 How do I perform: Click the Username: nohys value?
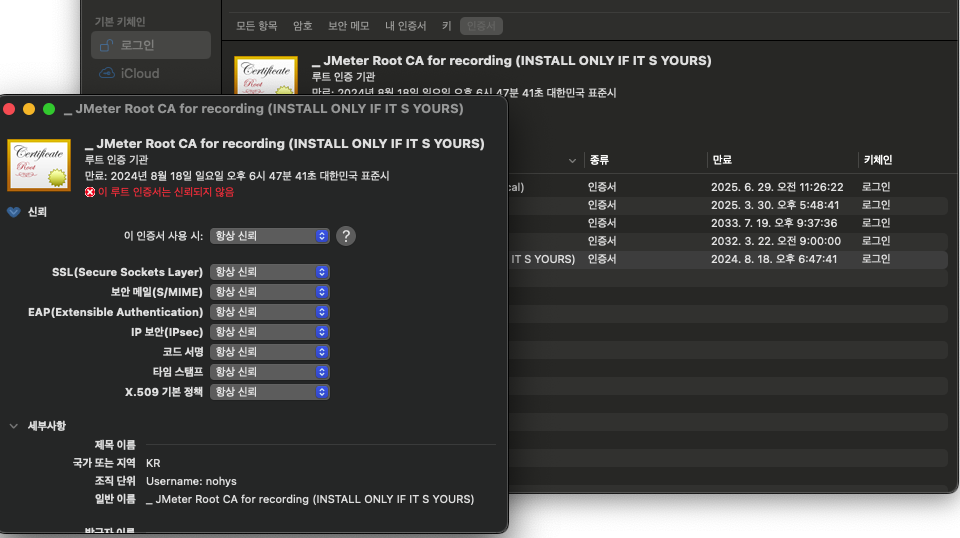pos(191,482)
